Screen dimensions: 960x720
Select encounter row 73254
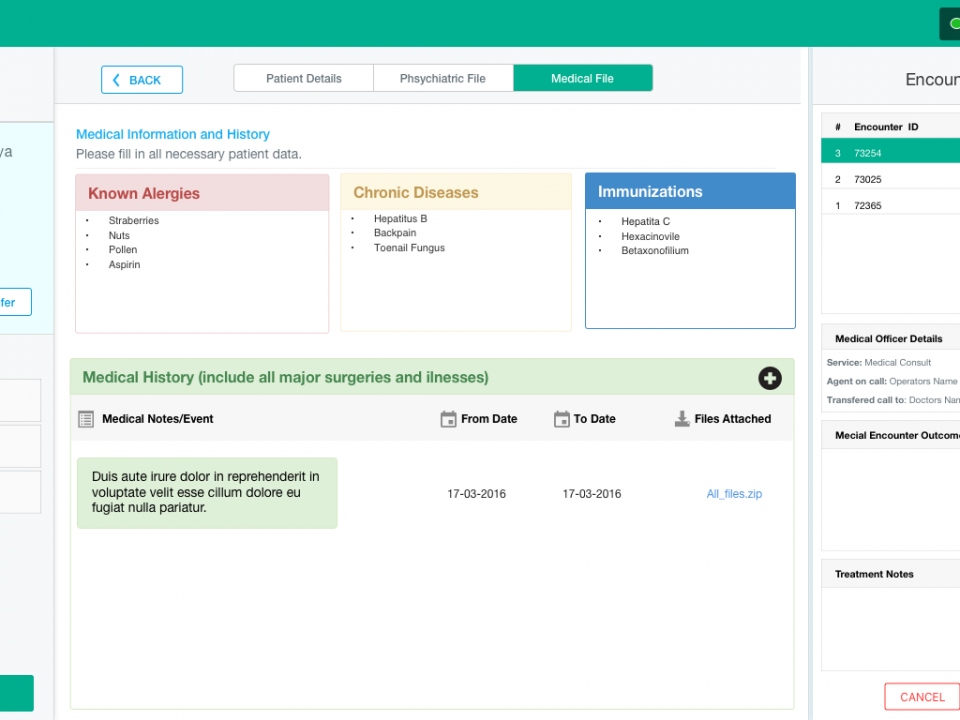click(890, 153)
